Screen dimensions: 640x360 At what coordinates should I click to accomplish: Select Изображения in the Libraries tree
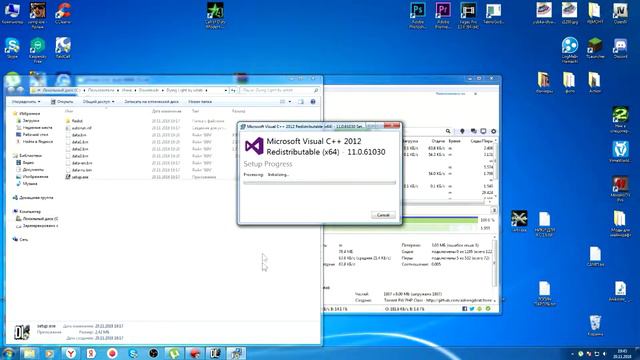32,177
